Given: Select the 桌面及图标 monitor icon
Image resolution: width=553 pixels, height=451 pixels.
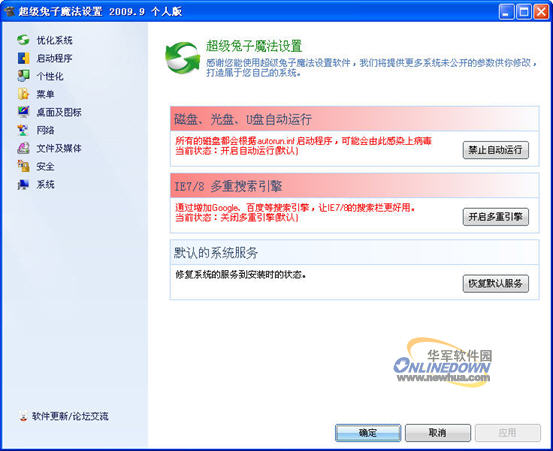Looking at the screenshot, I should pos(23,112).
